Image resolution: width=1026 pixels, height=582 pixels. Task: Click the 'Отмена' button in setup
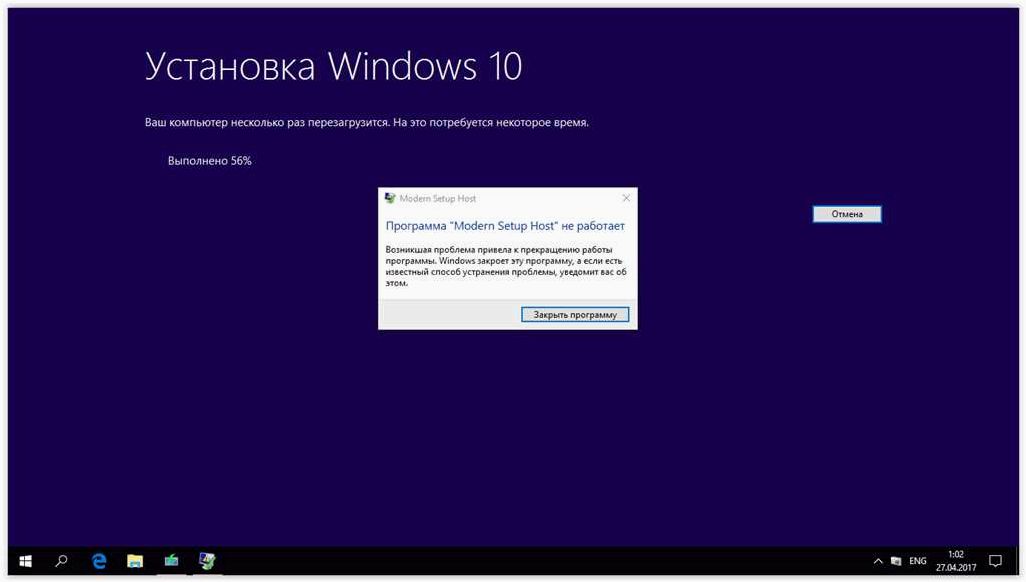coord(847,214)
